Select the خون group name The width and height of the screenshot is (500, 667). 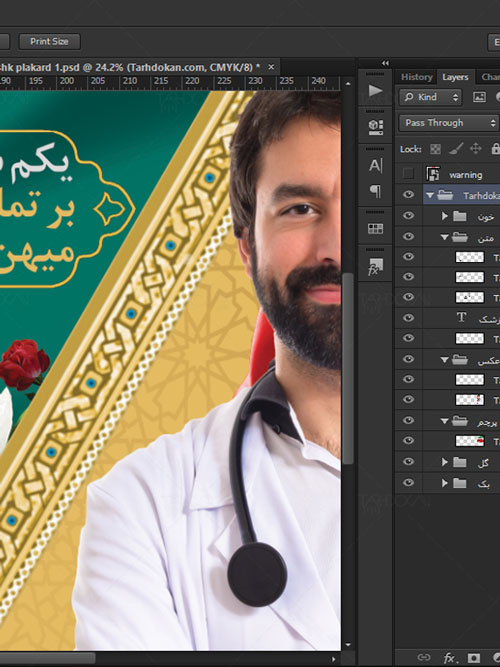click(x=486, y=217)
